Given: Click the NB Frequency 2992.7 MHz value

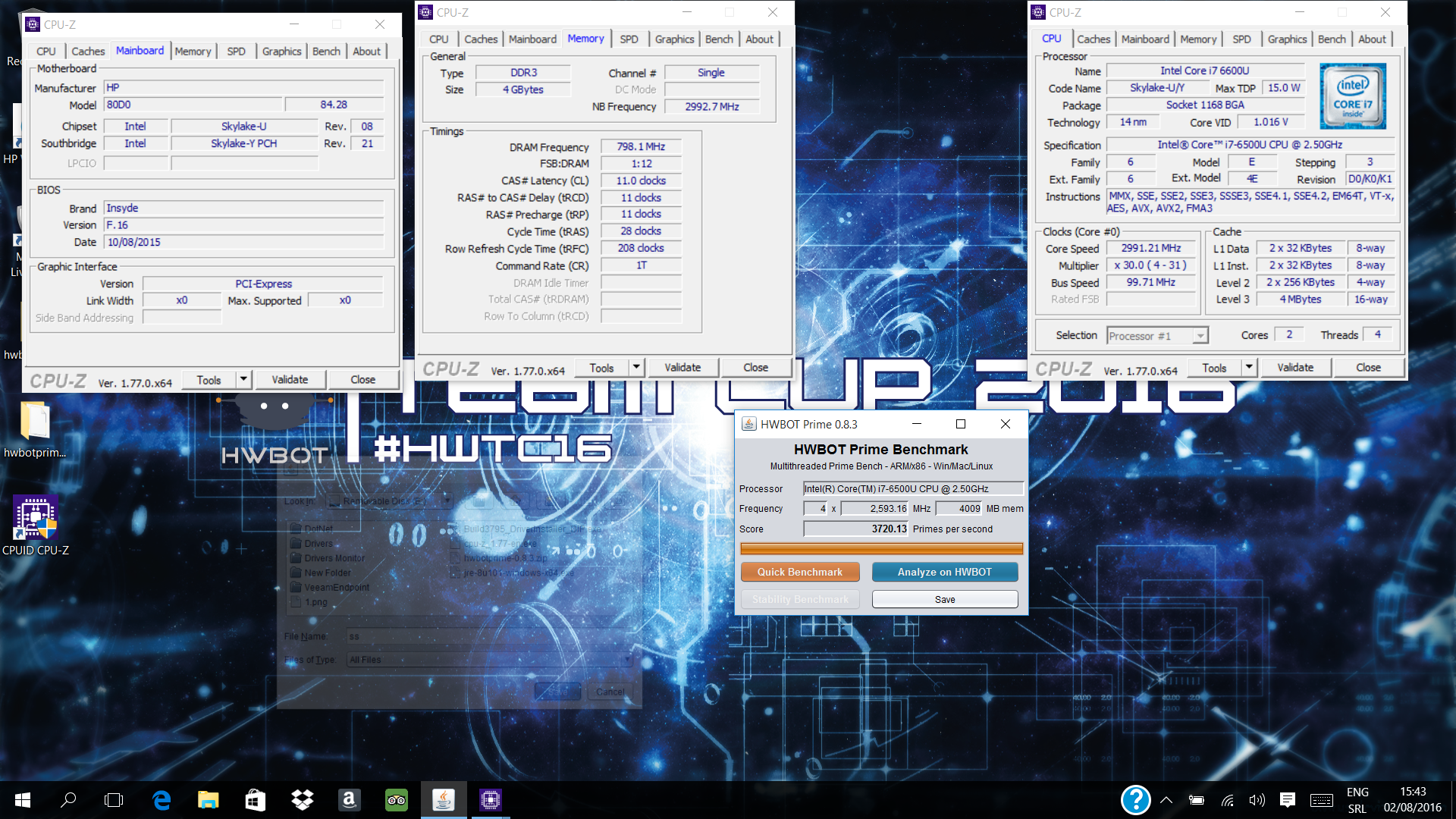Looking at the screenshot, I should [712, 106].
